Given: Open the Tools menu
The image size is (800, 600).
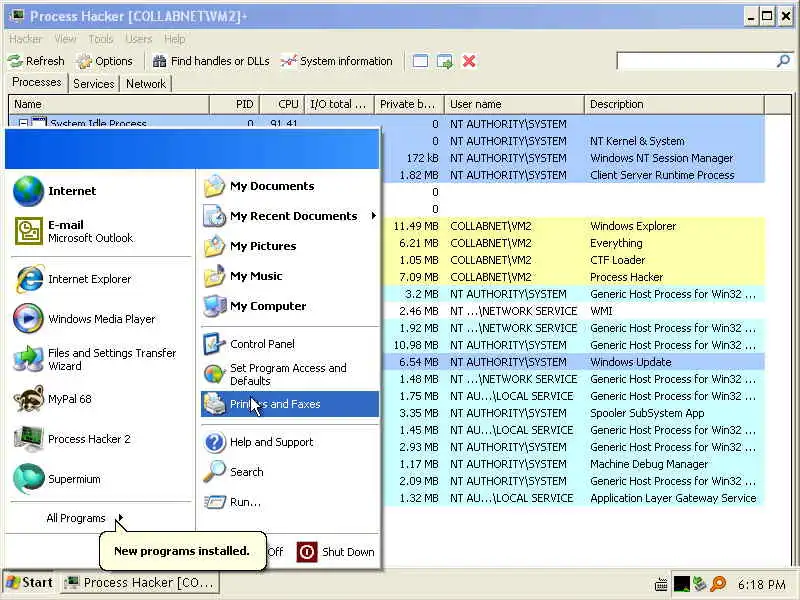Looking at the screenshot, I should (x=101, y=39).
